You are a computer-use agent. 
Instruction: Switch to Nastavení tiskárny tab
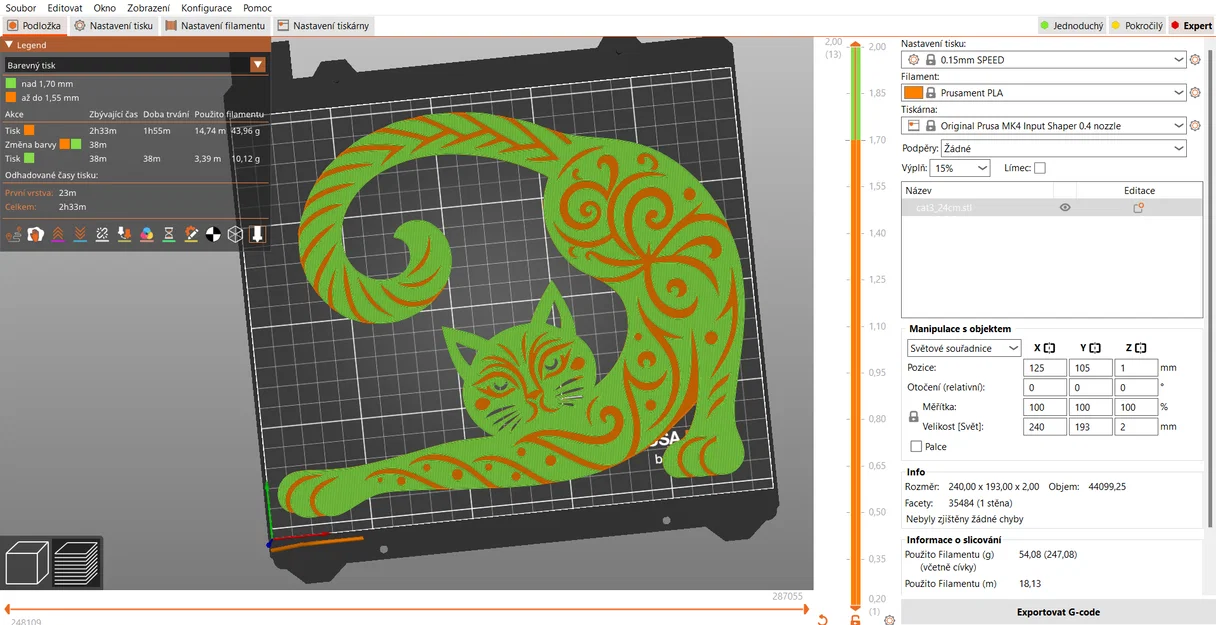point(324,26)
